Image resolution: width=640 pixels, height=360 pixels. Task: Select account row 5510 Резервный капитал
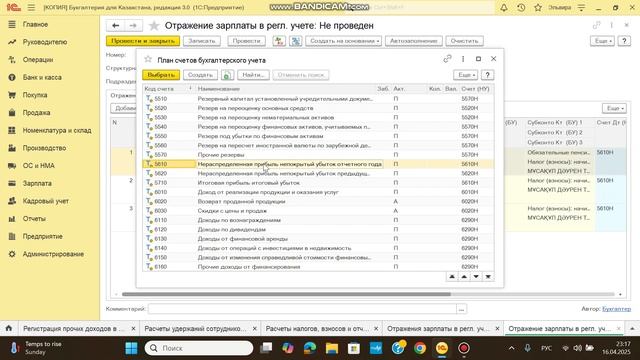coord(318,99)
